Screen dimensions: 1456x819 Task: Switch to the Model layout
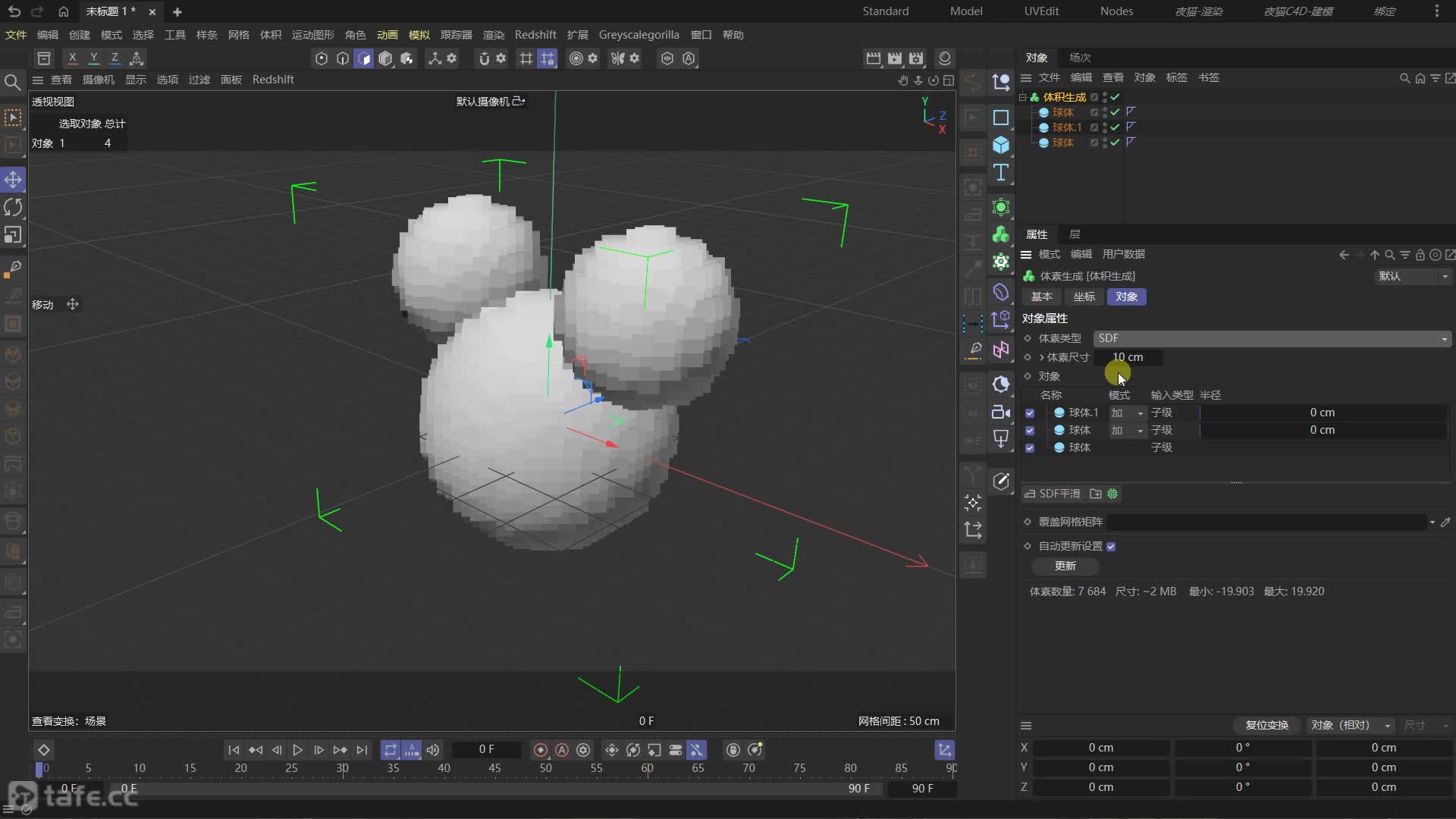click(965, 11)
